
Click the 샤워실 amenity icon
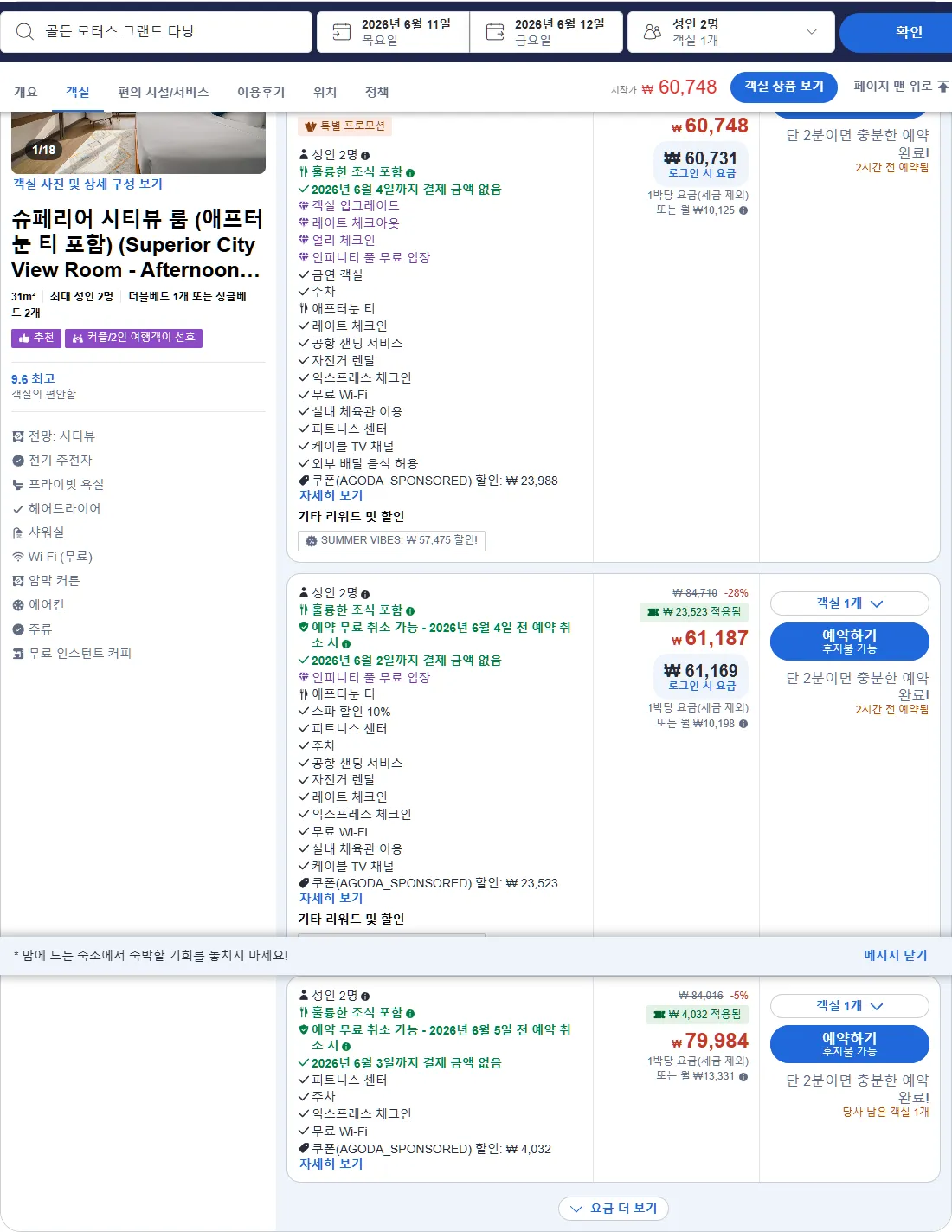[18, 532]
